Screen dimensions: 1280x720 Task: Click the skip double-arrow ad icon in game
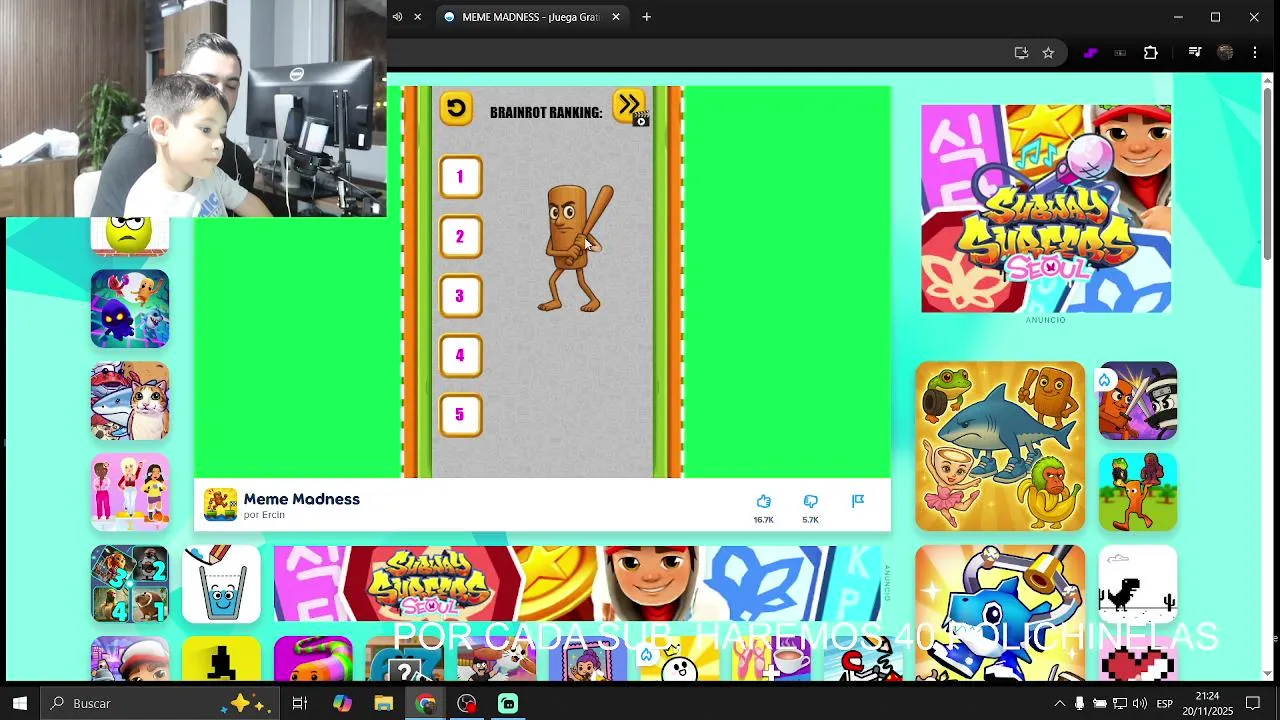630,107
